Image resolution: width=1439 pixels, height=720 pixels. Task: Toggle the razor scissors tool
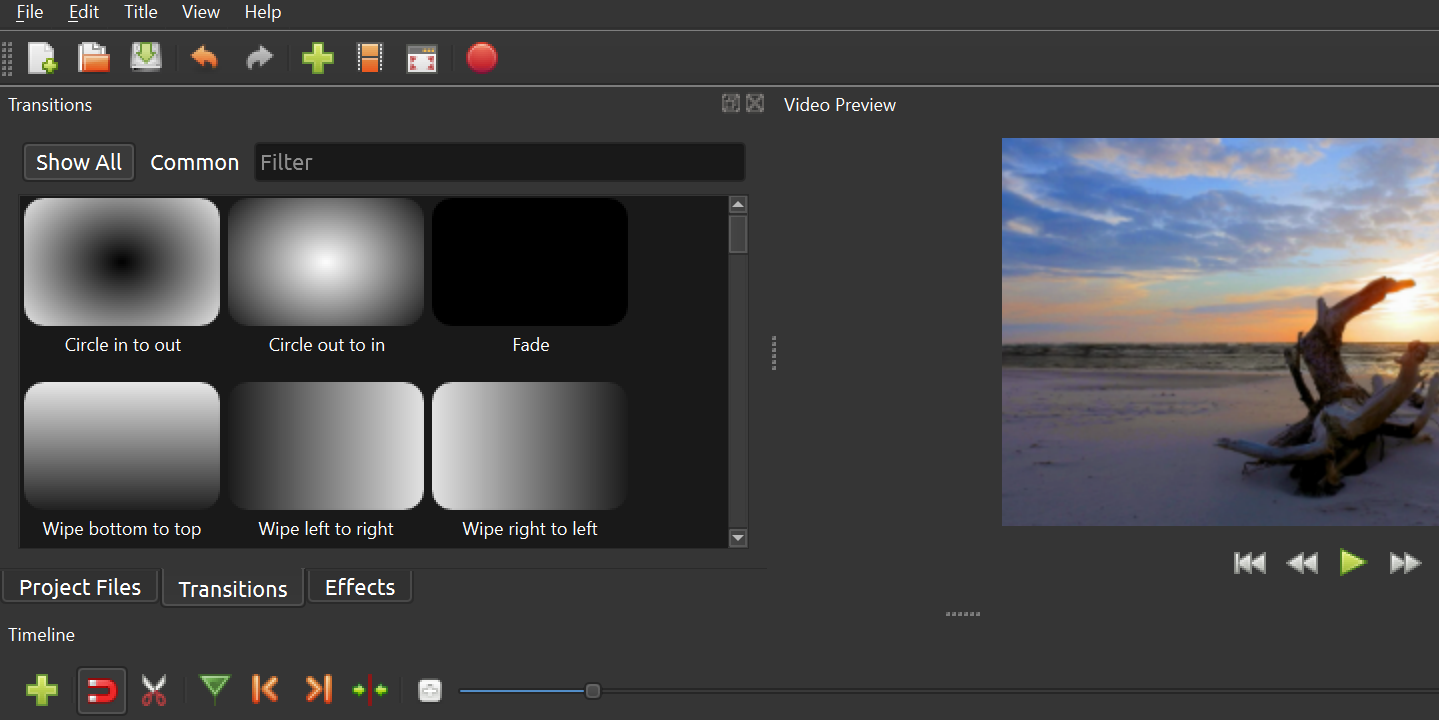(154, 690)
